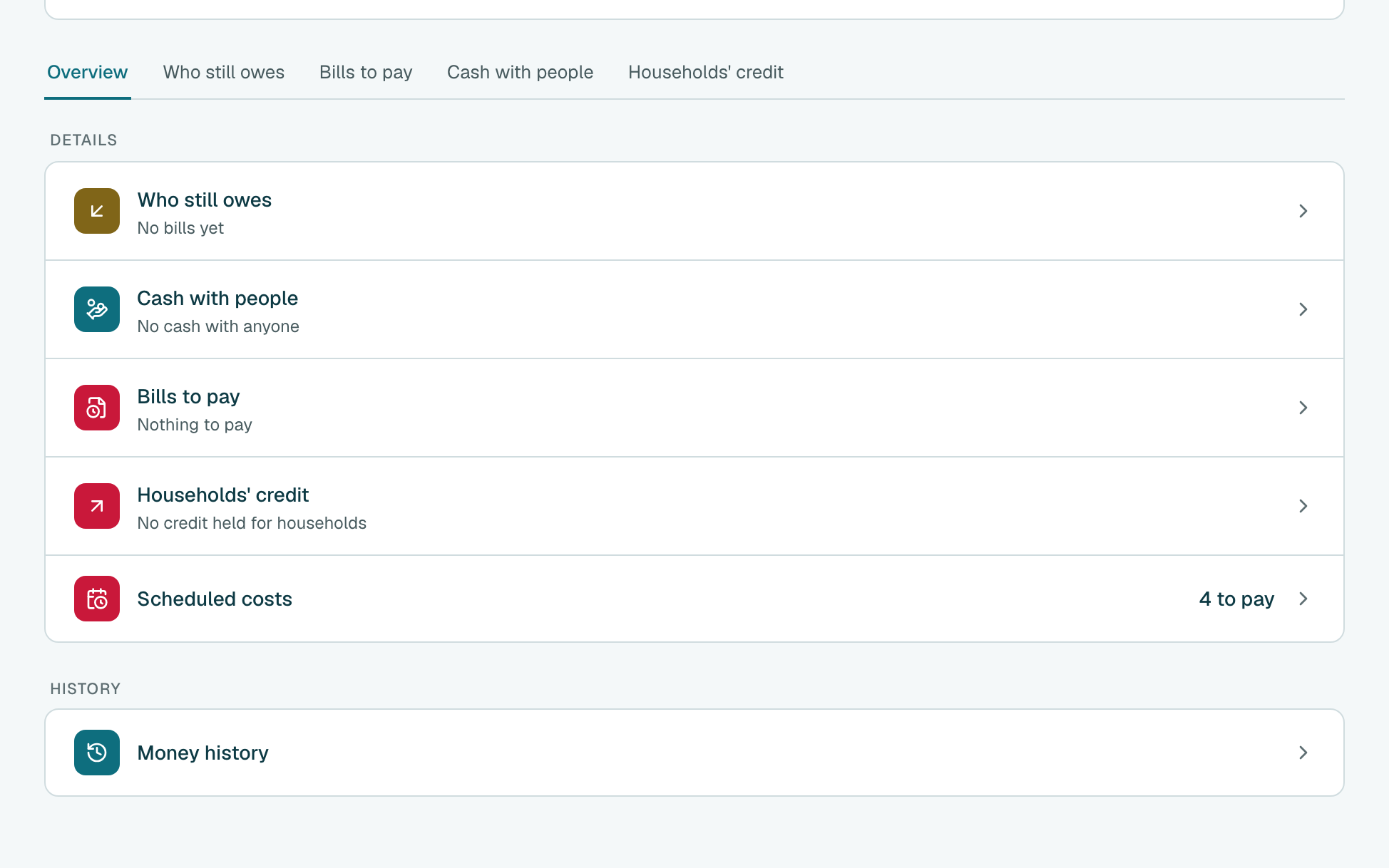Open Cash with people list title
The width and height of the screenshot is (1389, 868).
click(217, 298)
